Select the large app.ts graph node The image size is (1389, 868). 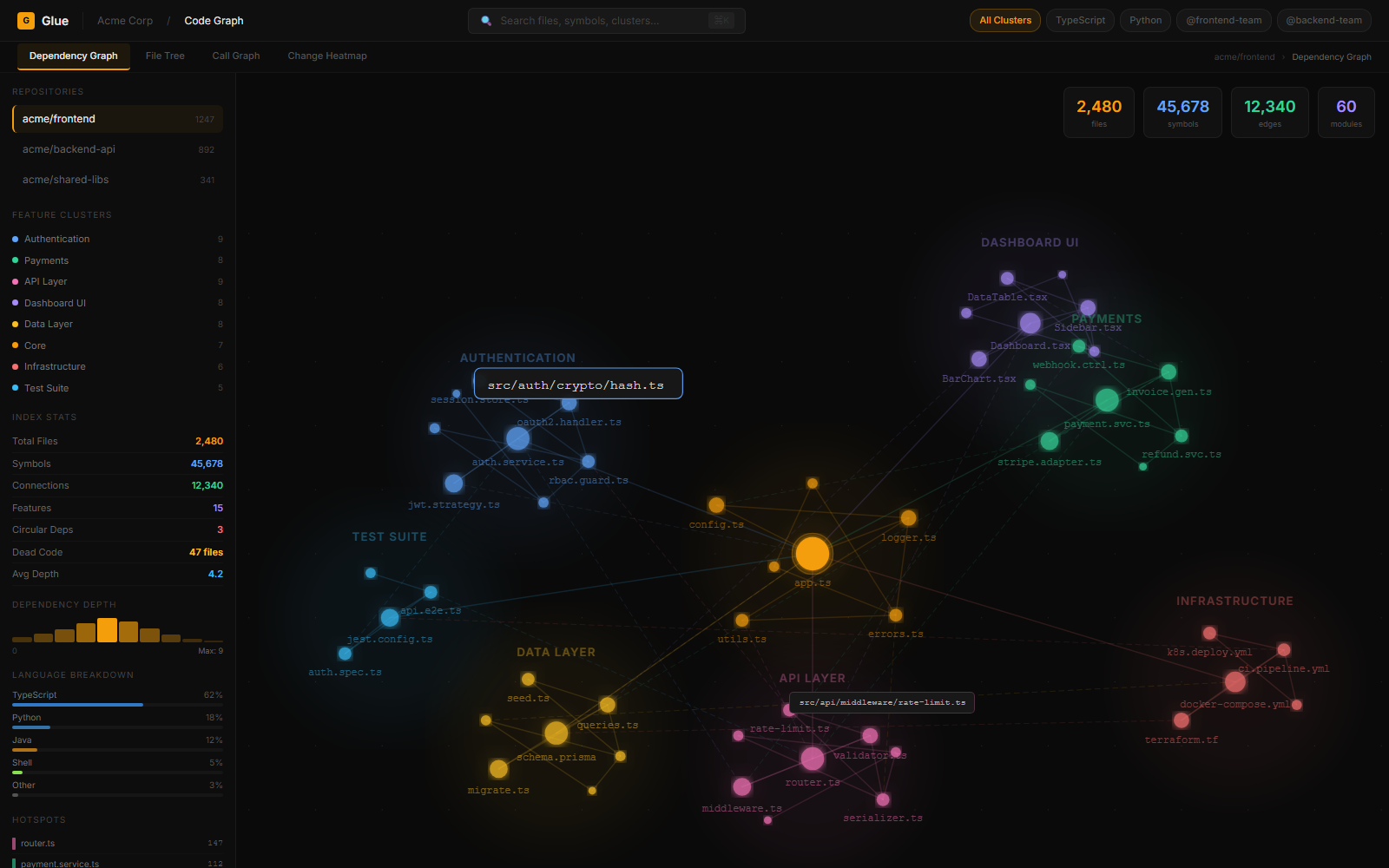point(812,554)
